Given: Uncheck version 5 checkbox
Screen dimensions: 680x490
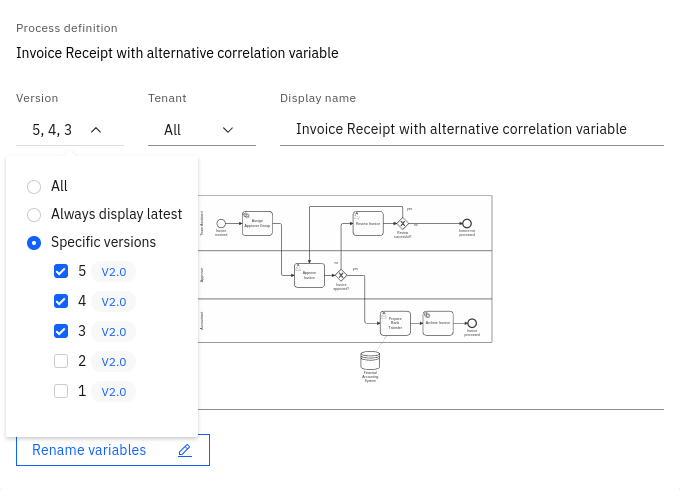Looking at the screenshot, I should pos(61,271).
